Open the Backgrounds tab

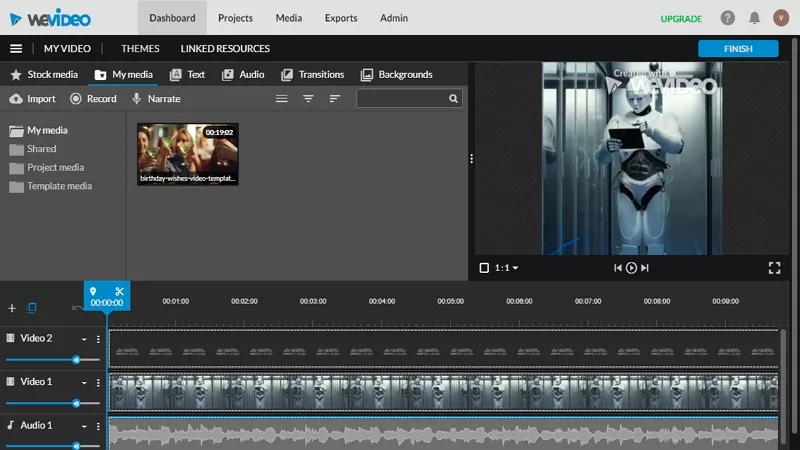click(x=396, y=74)
